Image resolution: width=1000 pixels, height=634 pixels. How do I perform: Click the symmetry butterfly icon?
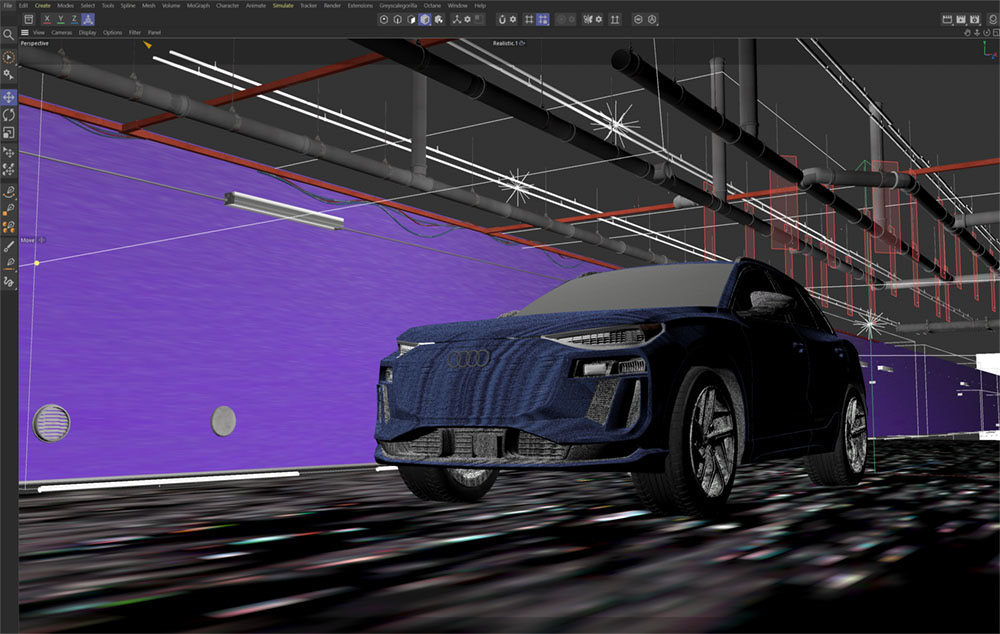(587, 20)
